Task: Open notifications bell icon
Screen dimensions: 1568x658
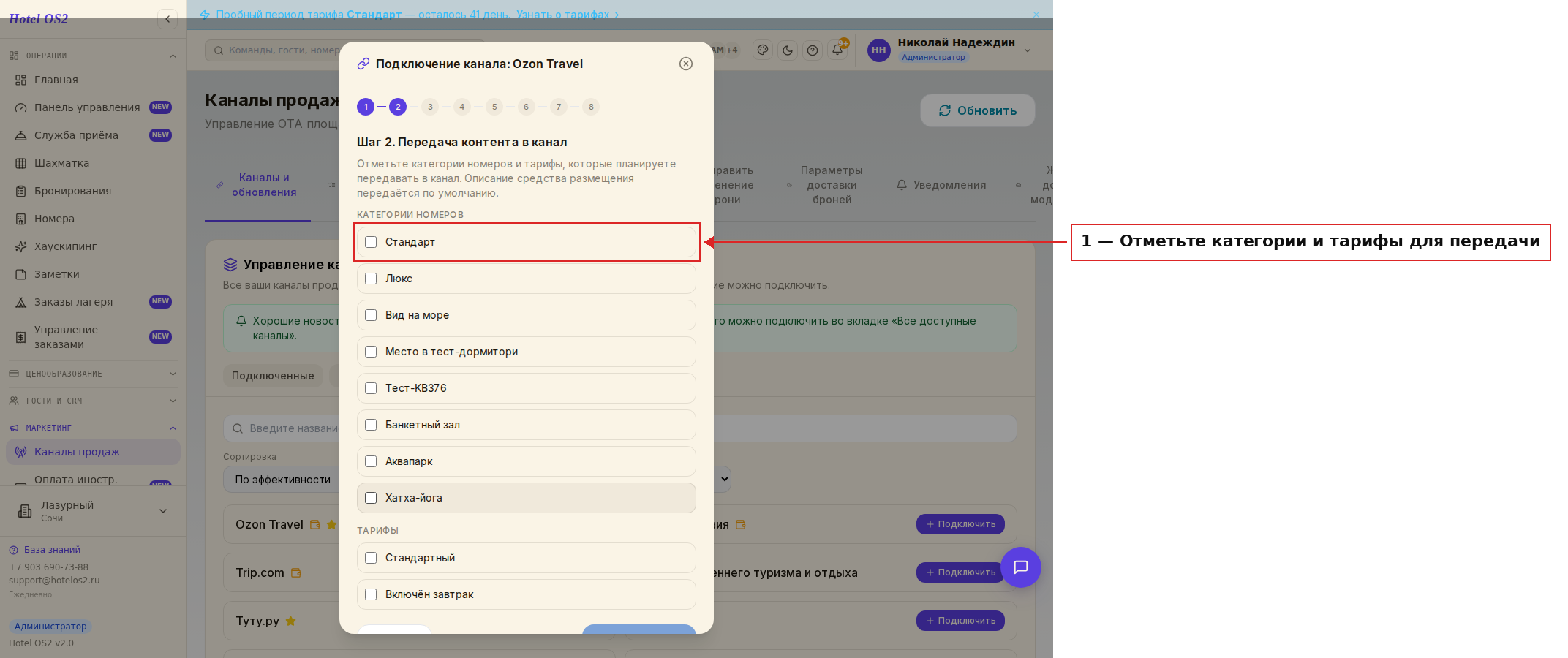Action: click(837, 50)
